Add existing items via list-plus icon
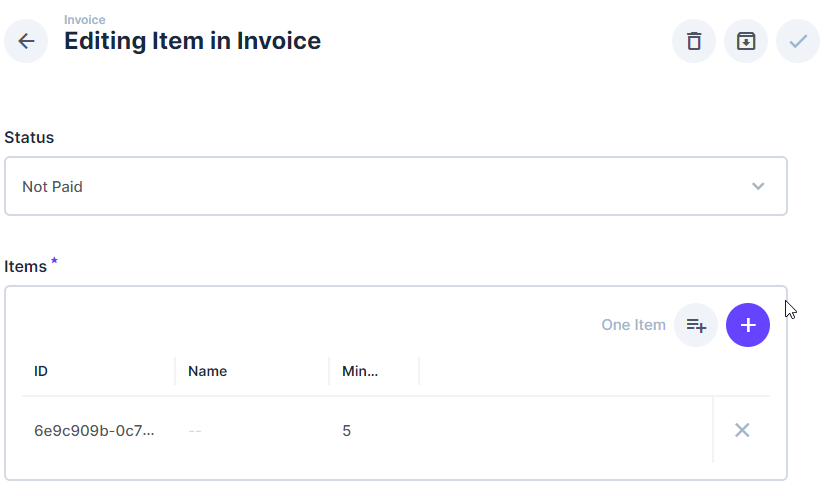The height and width of the screenshot is (496, 825). tap(696, 325)
